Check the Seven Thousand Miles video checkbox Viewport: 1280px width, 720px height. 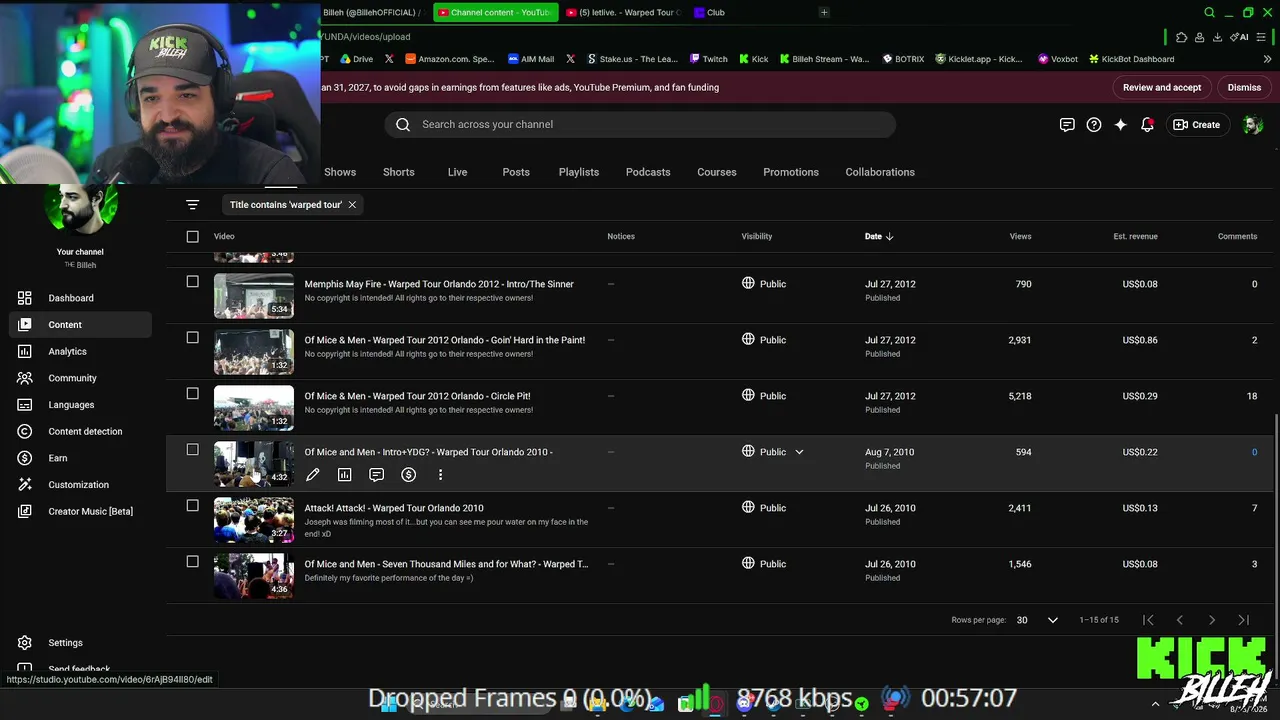[193, 562]
